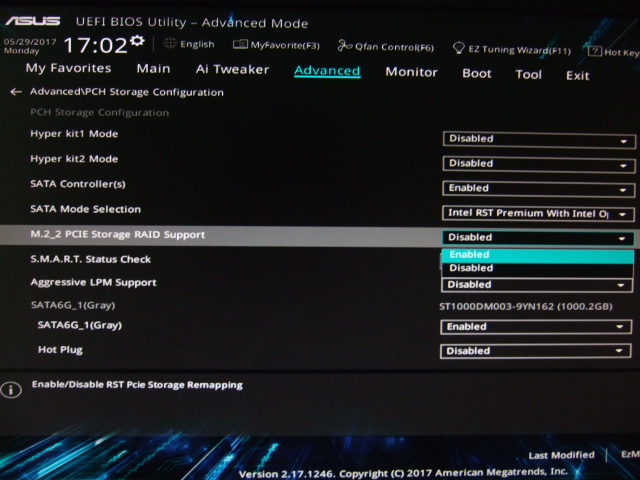Image resolution: width=640 pixels, height=480 pixels.
Task: Switch to the Main tab
Action: 153,69
